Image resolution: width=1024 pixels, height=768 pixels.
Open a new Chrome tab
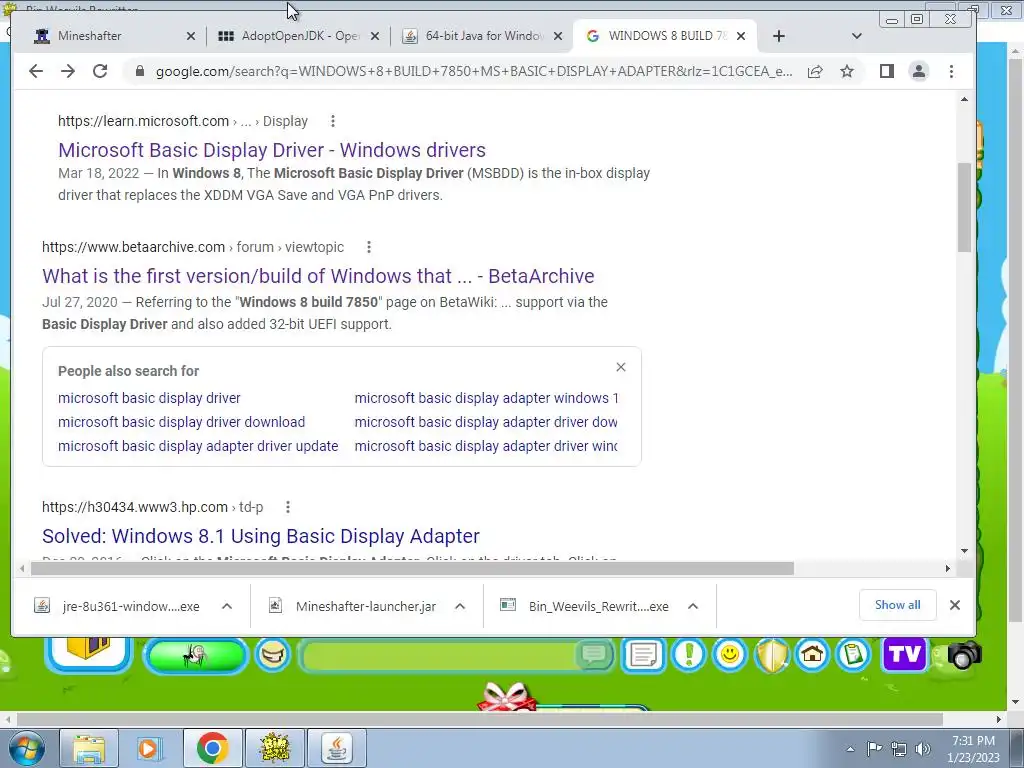click(778, 36)
